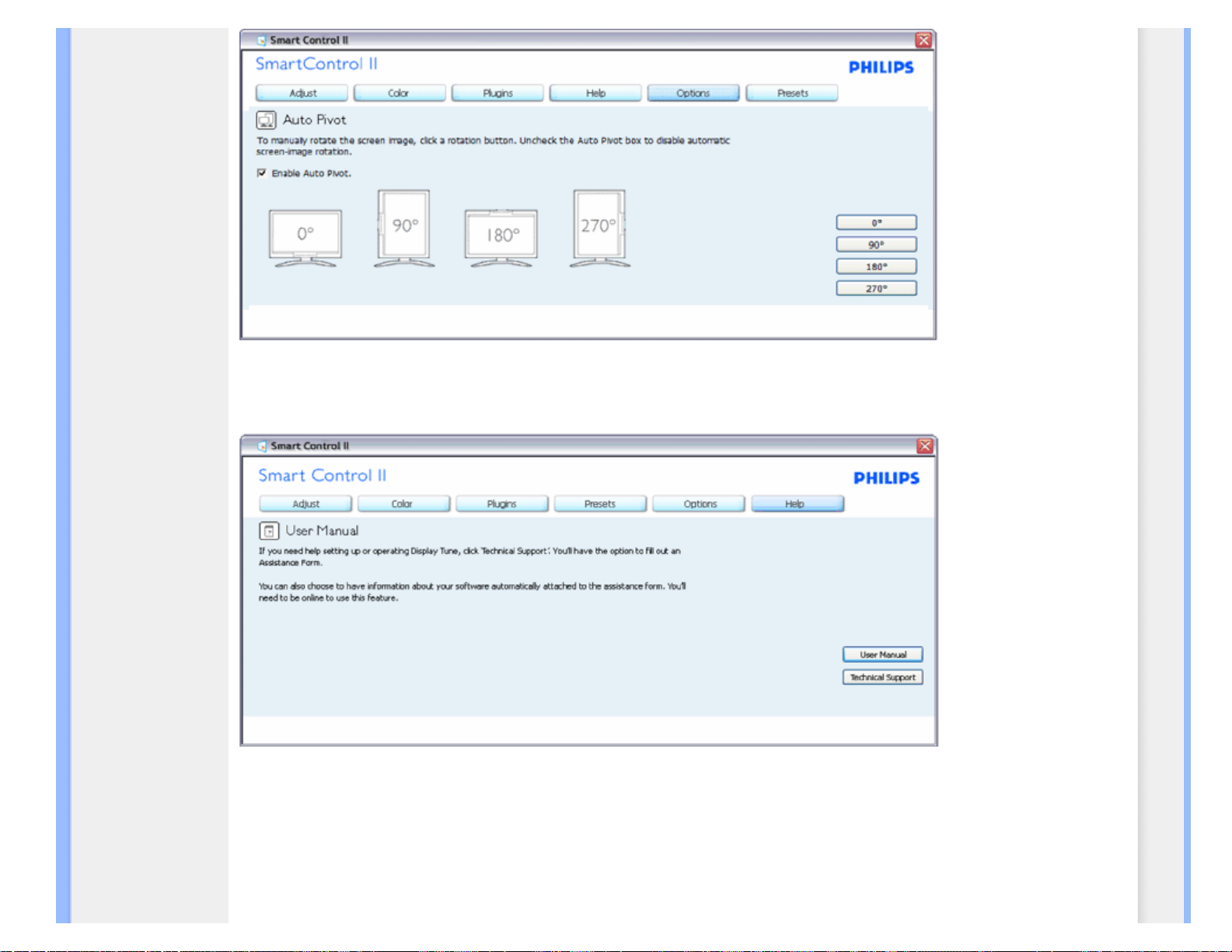The image size is (1232, 952).
Task: Open the Presets tab in the Auto Pivot window
Action: pos(792,93)
